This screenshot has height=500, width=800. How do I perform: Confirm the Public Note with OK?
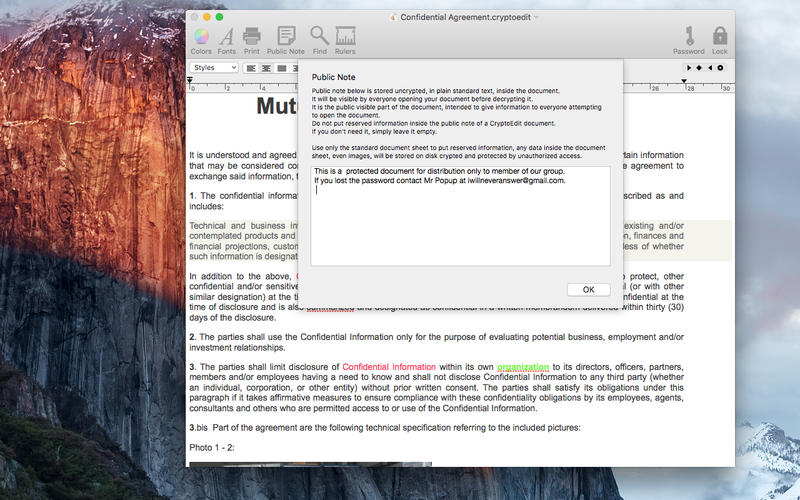click(588, 289)
